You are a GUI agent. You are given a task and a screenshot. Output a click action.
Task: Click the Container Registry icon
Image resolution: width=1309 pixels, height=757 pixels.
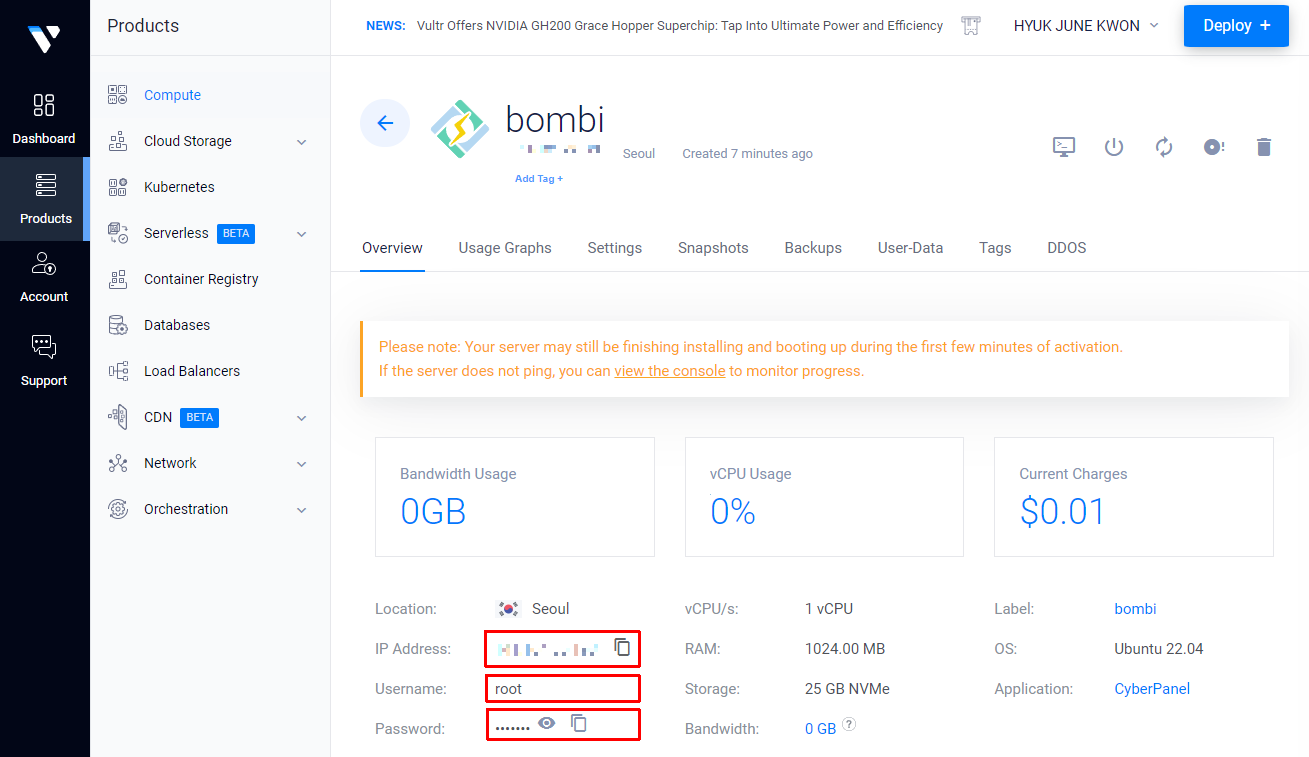click(118, 279)
